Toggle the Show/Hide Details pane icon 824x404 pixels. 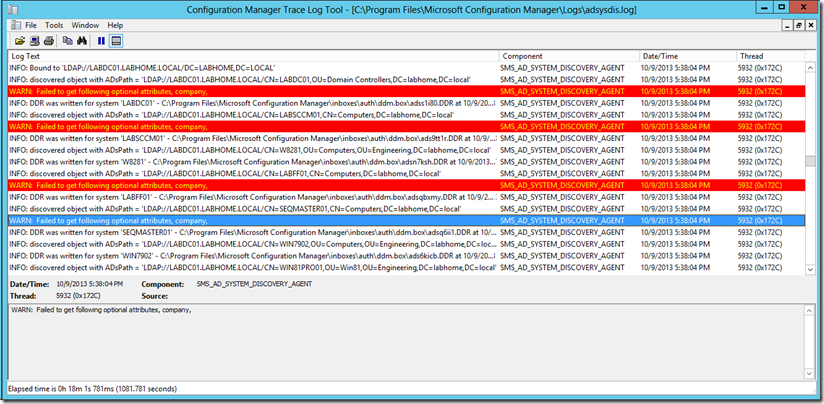116,41
